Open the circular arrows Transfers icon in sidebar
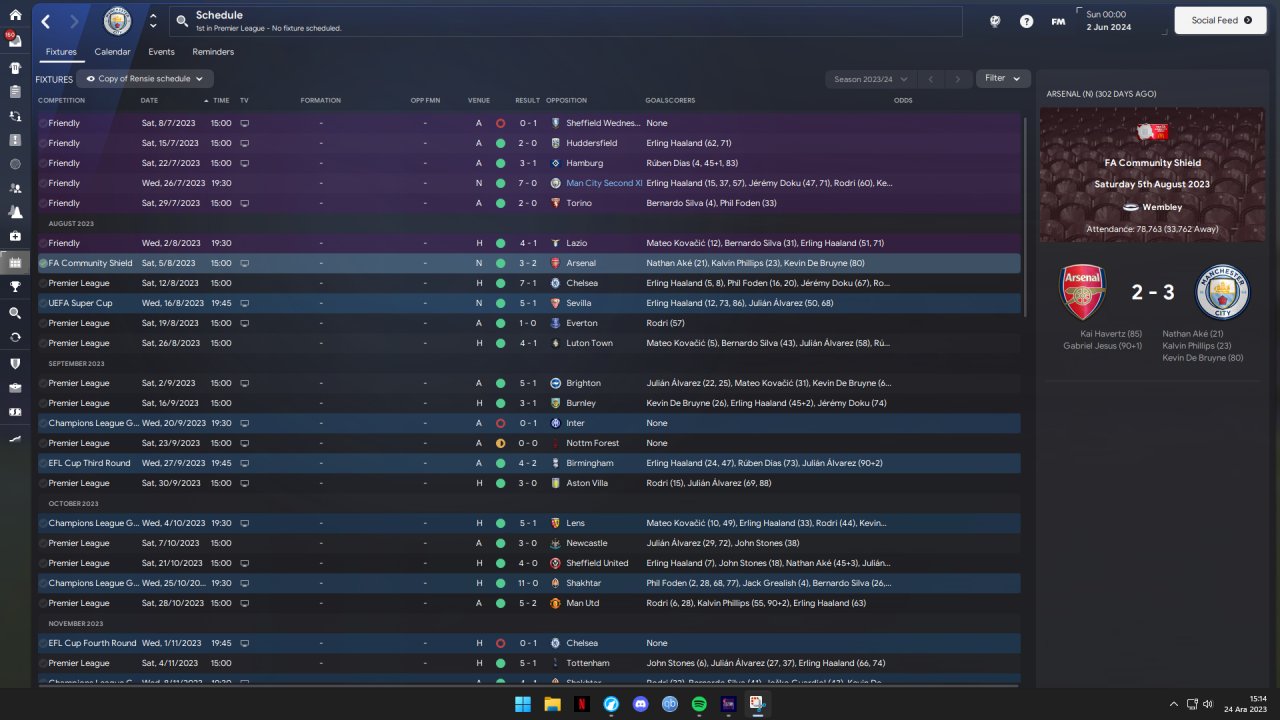 pos(15,337)
